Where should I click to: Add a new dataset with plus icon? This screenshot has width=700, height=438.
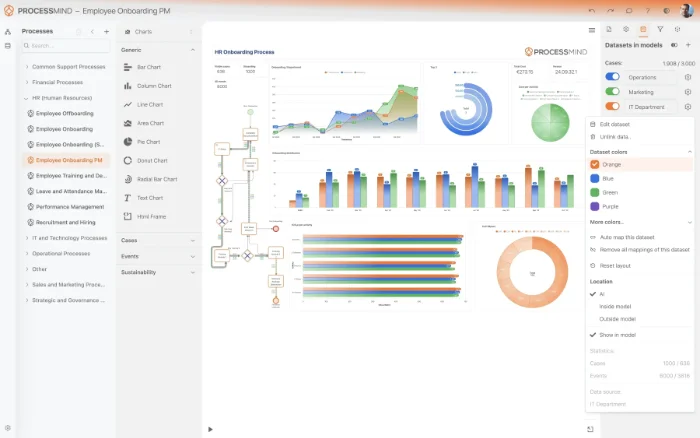690,45
